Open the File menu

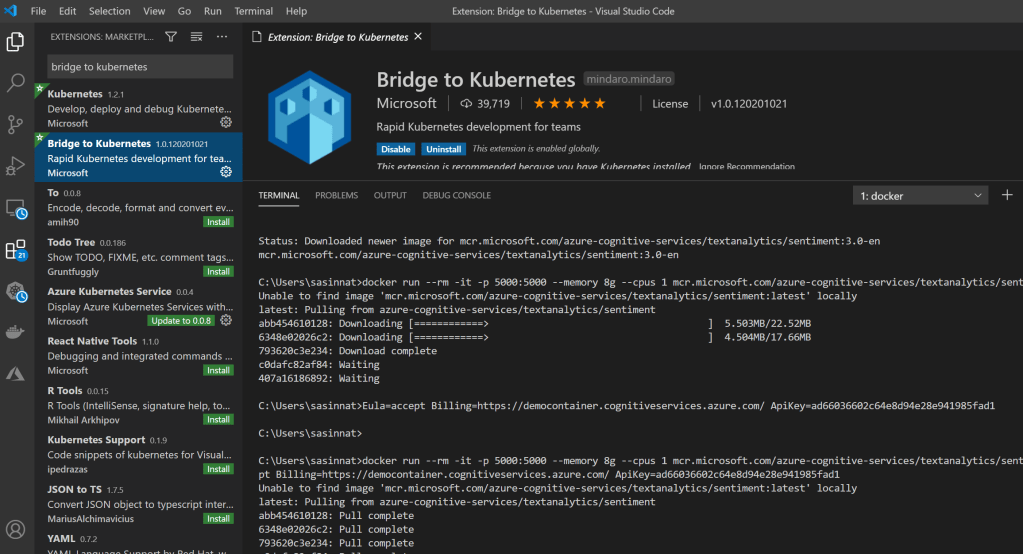tap(38, 11)
